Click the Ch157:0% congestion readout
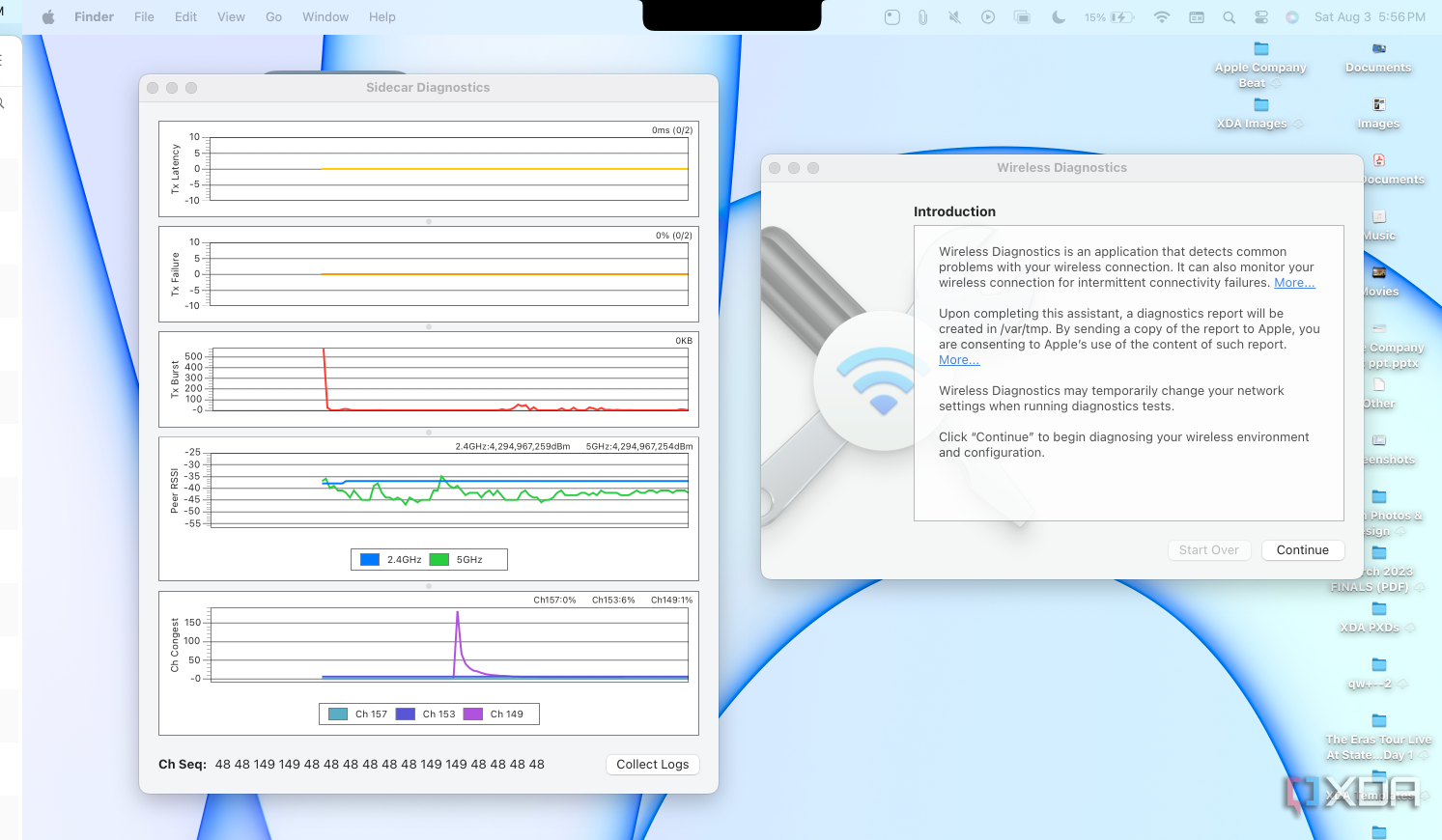Viewport: 1442px width, 840px height. point(554,601)
